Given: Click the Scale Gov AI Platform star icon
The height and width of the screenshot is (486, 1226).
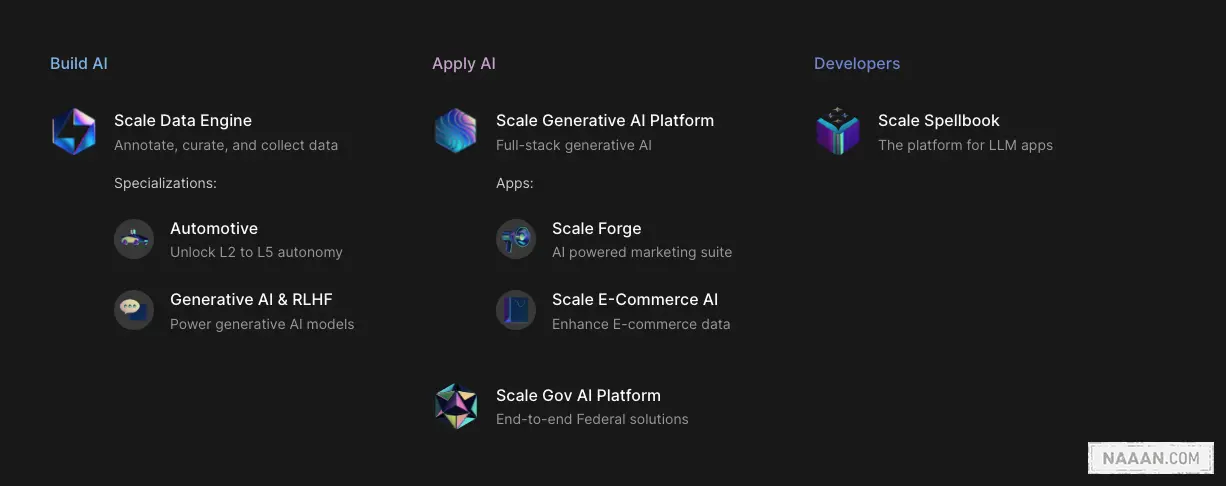Looking at the screenshot, I should (x=456, y=406).
